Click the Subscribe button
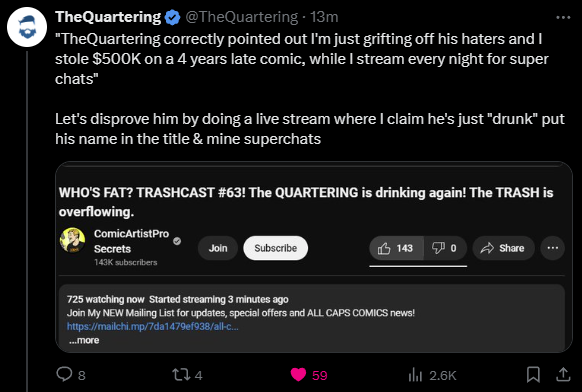 click(x=275, y=248)
